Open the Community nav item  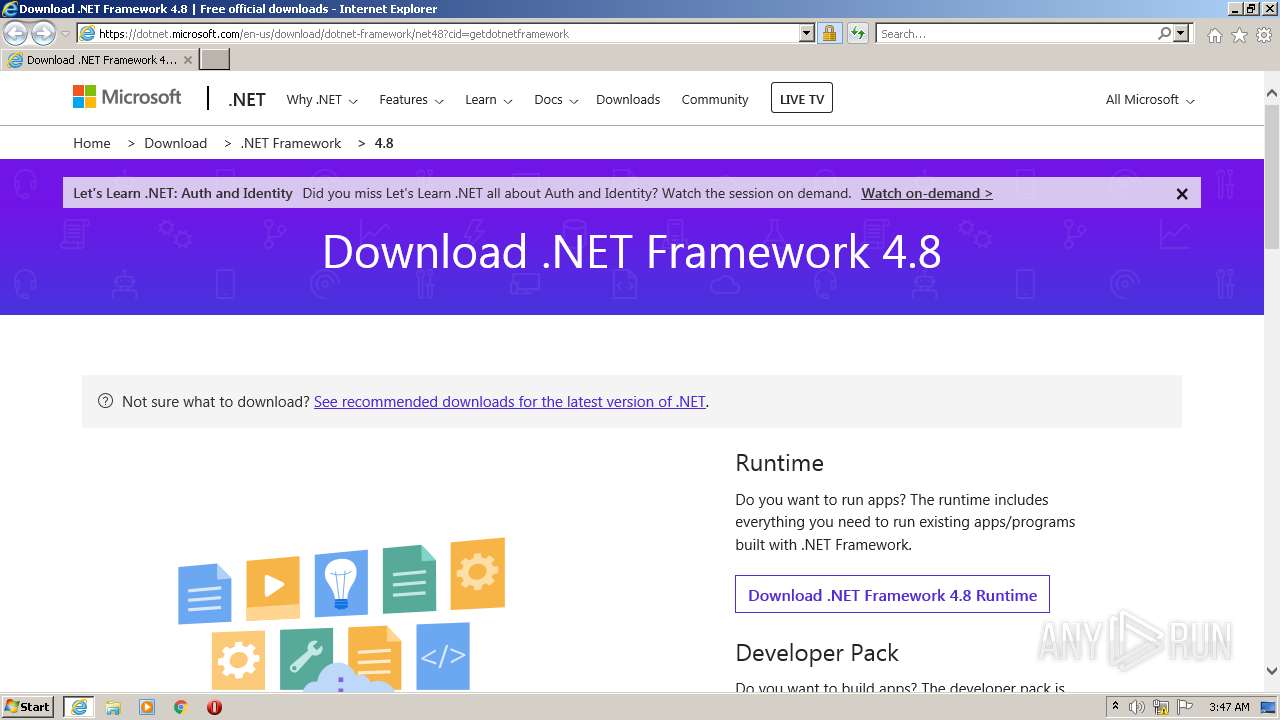click(715, 100)
